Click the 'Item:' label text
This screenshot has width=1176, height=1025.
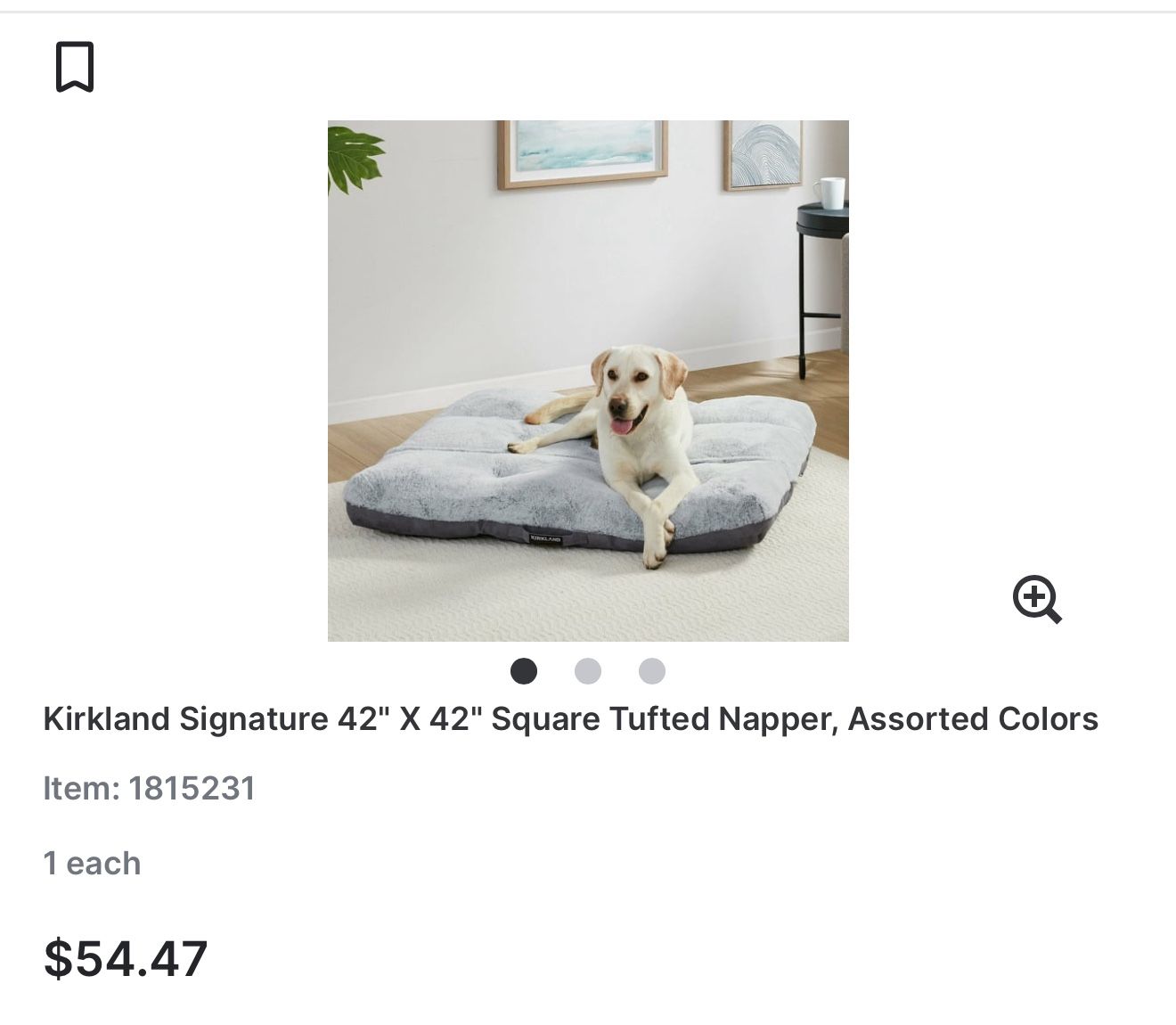click(81, 788)
